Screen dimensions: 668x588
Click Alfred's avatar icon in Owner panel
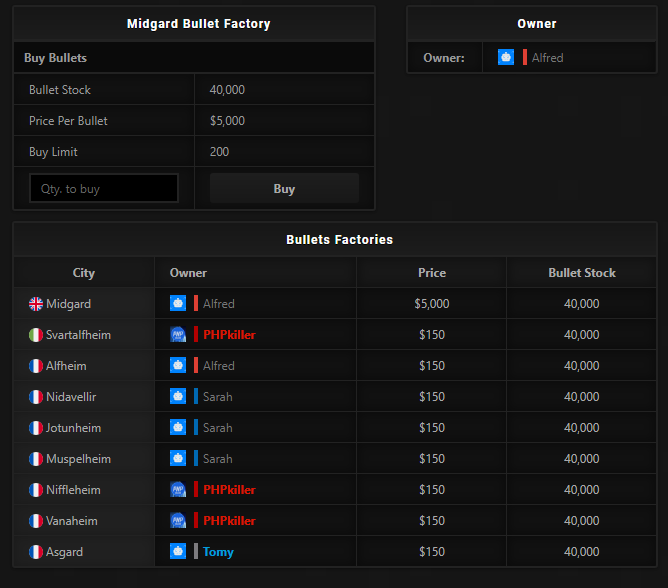click(506, 58)
